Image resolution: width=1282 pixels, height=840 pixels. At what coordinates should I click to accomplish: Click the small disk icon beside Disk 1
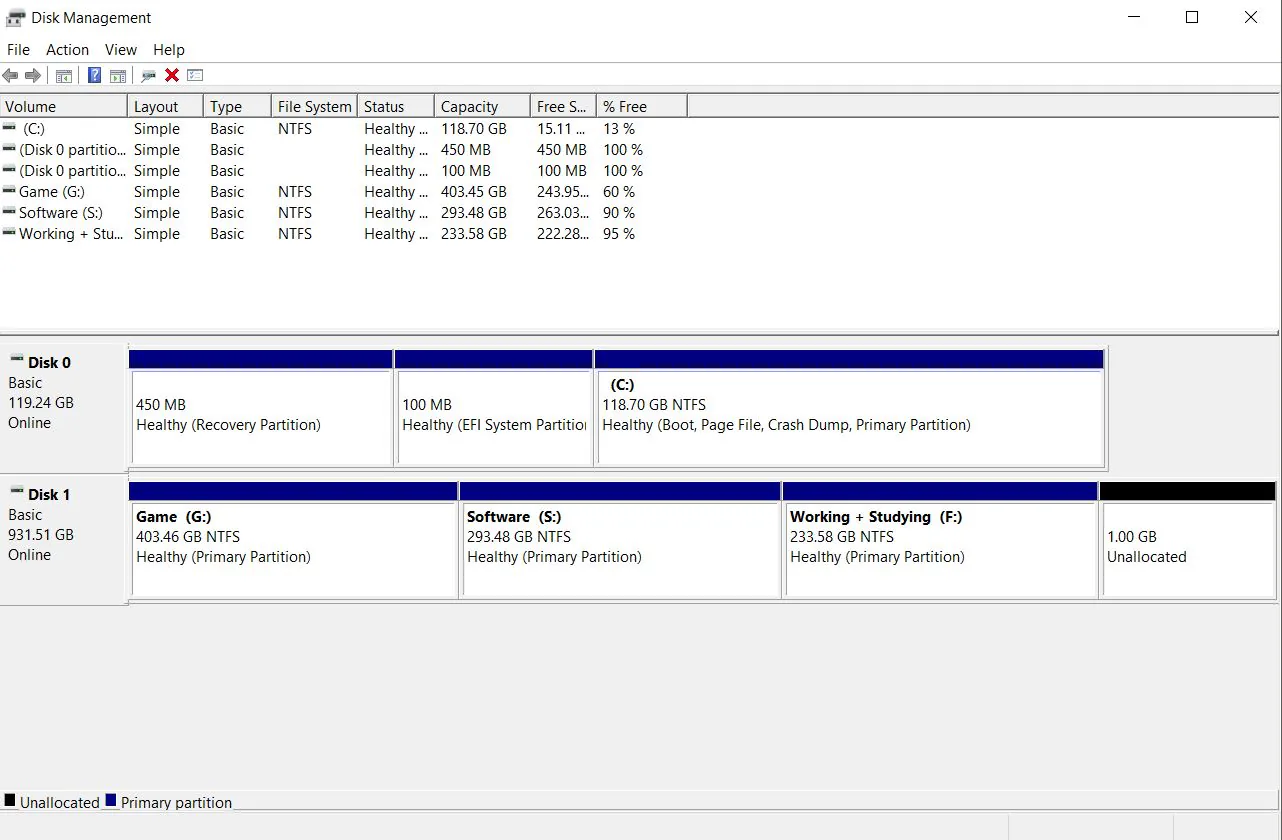[x=17, y=491]
